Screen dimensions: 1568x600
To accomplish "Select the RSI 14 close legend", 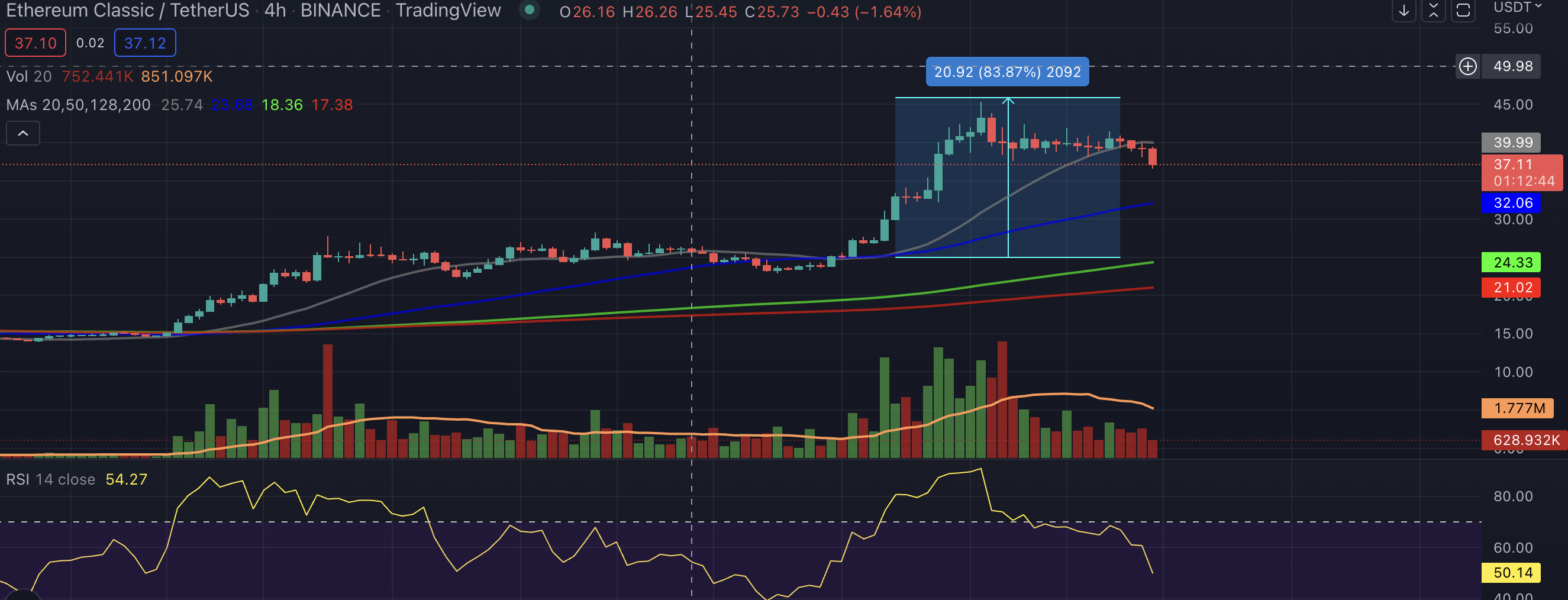I will coord(50,479).
